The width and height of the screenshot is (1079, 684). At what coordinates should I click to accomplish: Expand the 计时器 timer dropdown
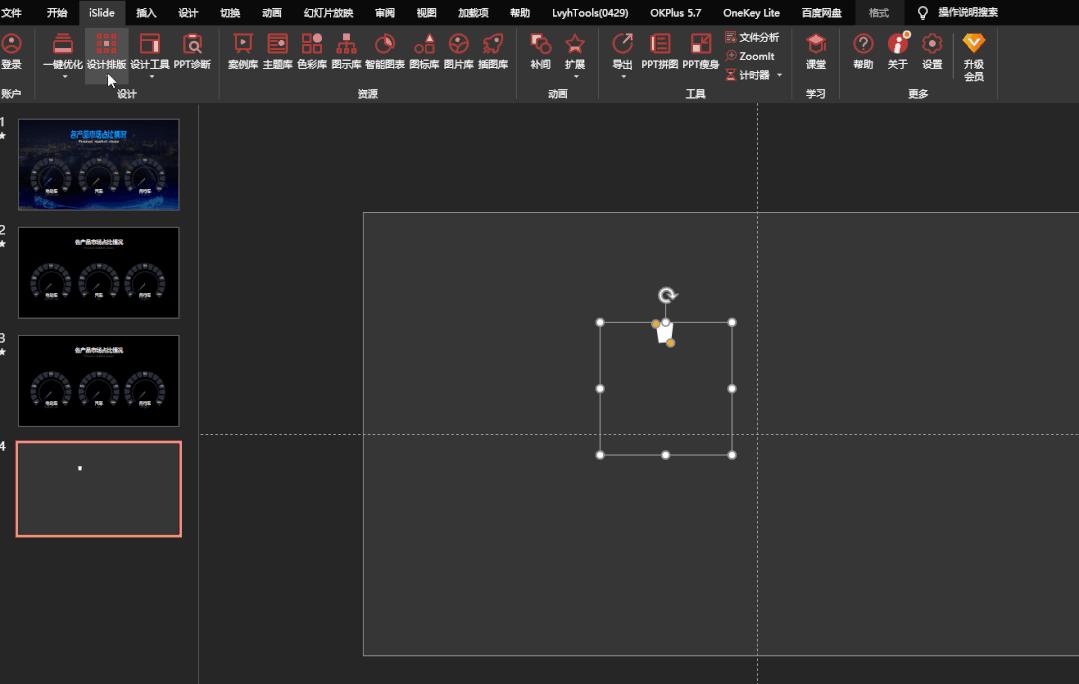(x=779, y=75)
